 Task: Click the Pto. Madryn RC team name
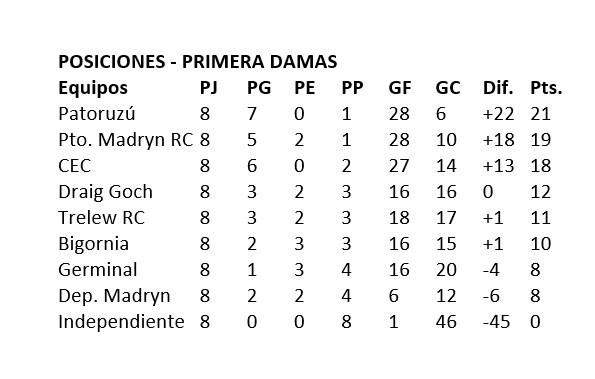[x=126, y=140]
